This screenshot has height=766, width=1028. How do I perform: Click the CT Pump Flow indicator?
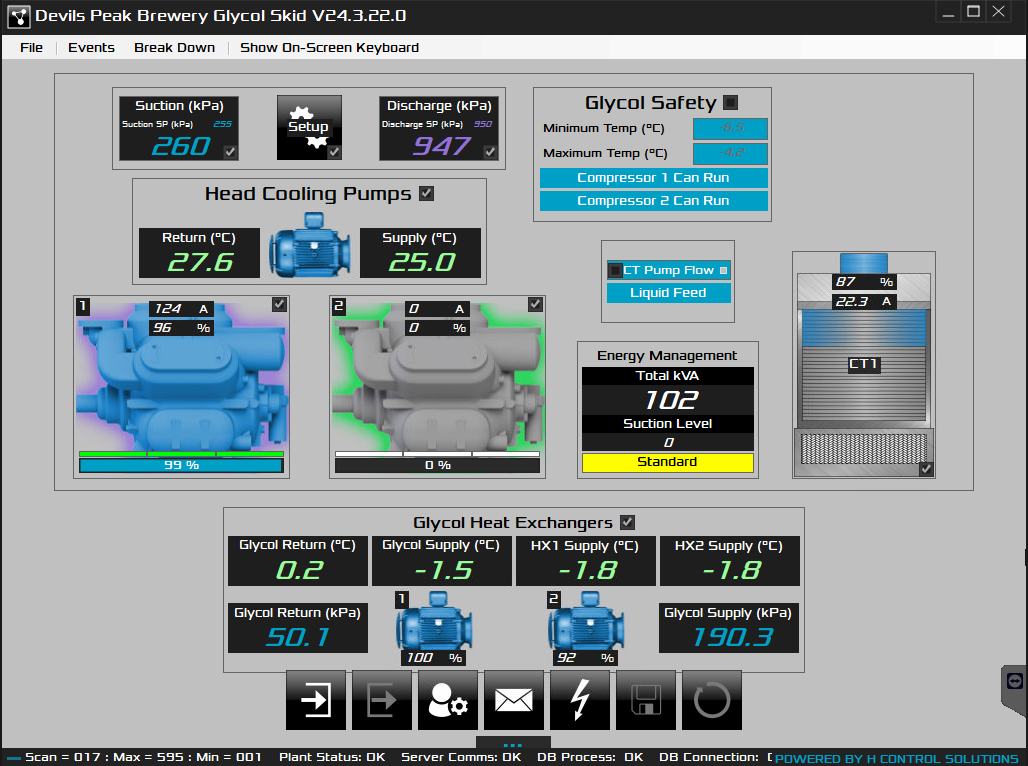coord(668,270)
